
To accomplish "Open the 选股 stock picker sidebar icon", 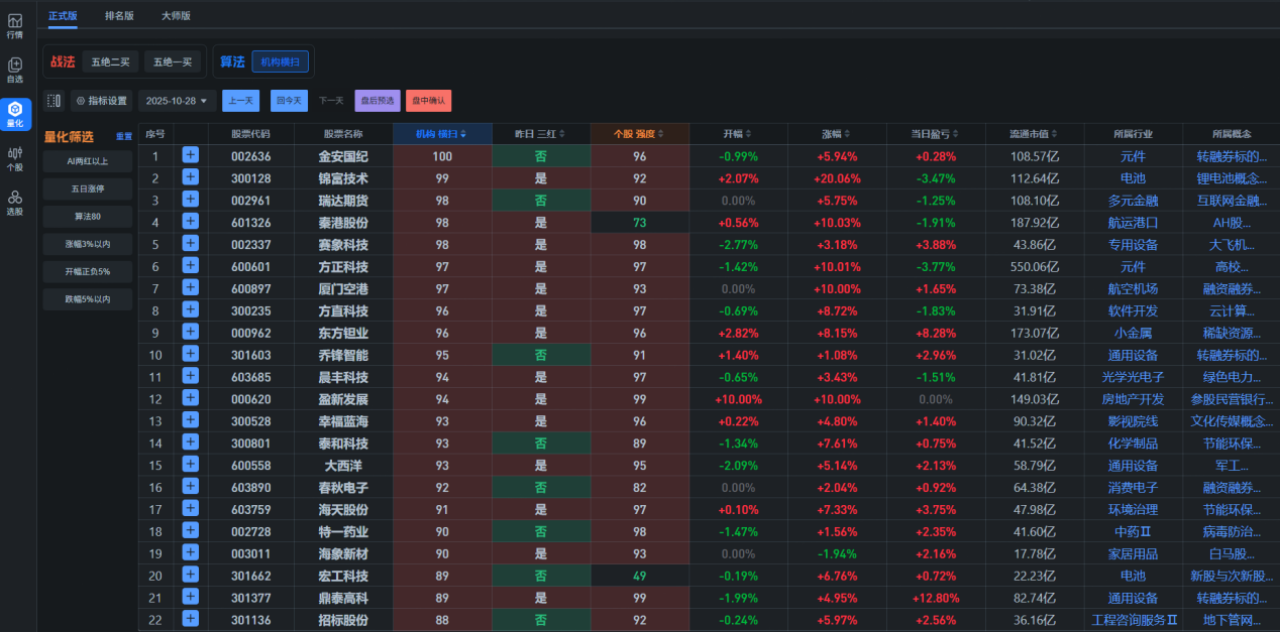I will [x=15, y=202].
